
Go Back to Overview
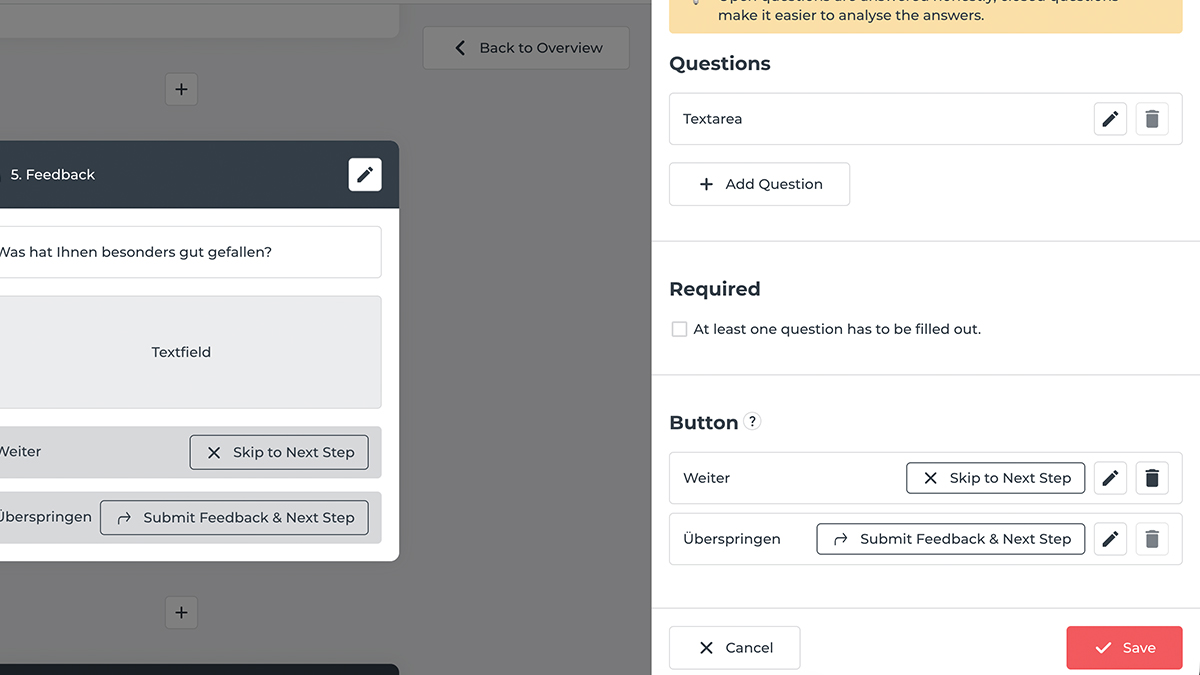click(525, 47)
